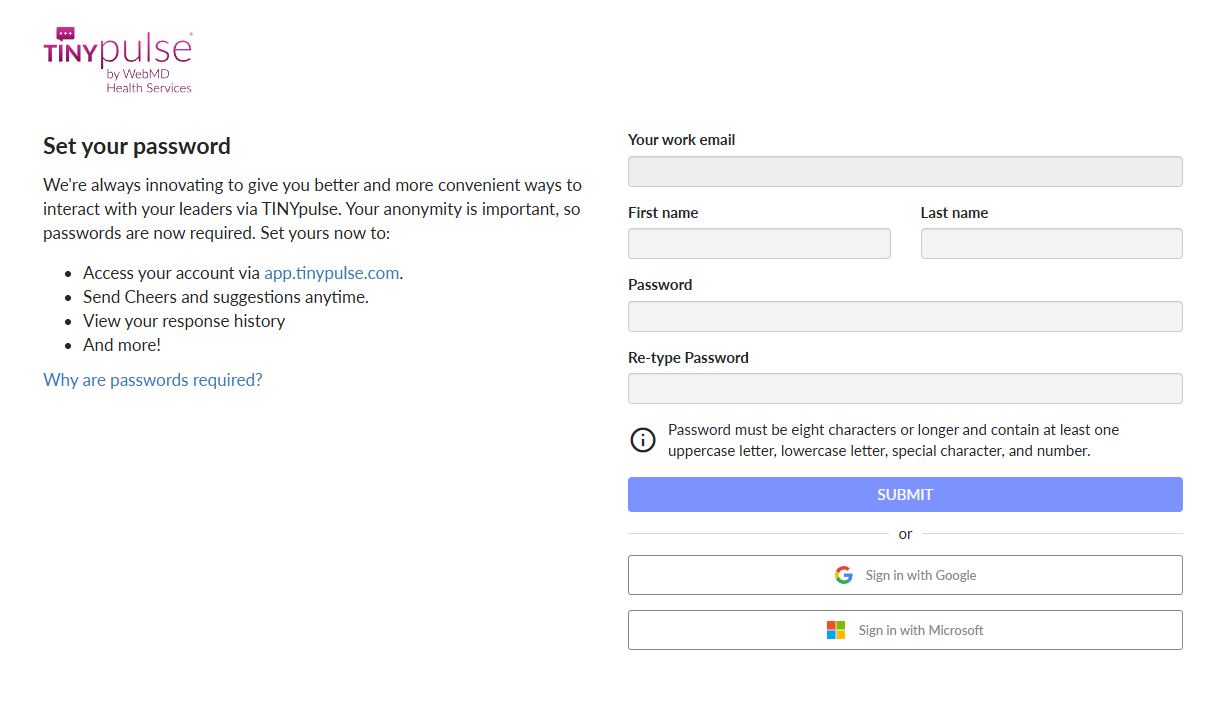Choose the 'Sign in with Google' text

click(920, 575)
